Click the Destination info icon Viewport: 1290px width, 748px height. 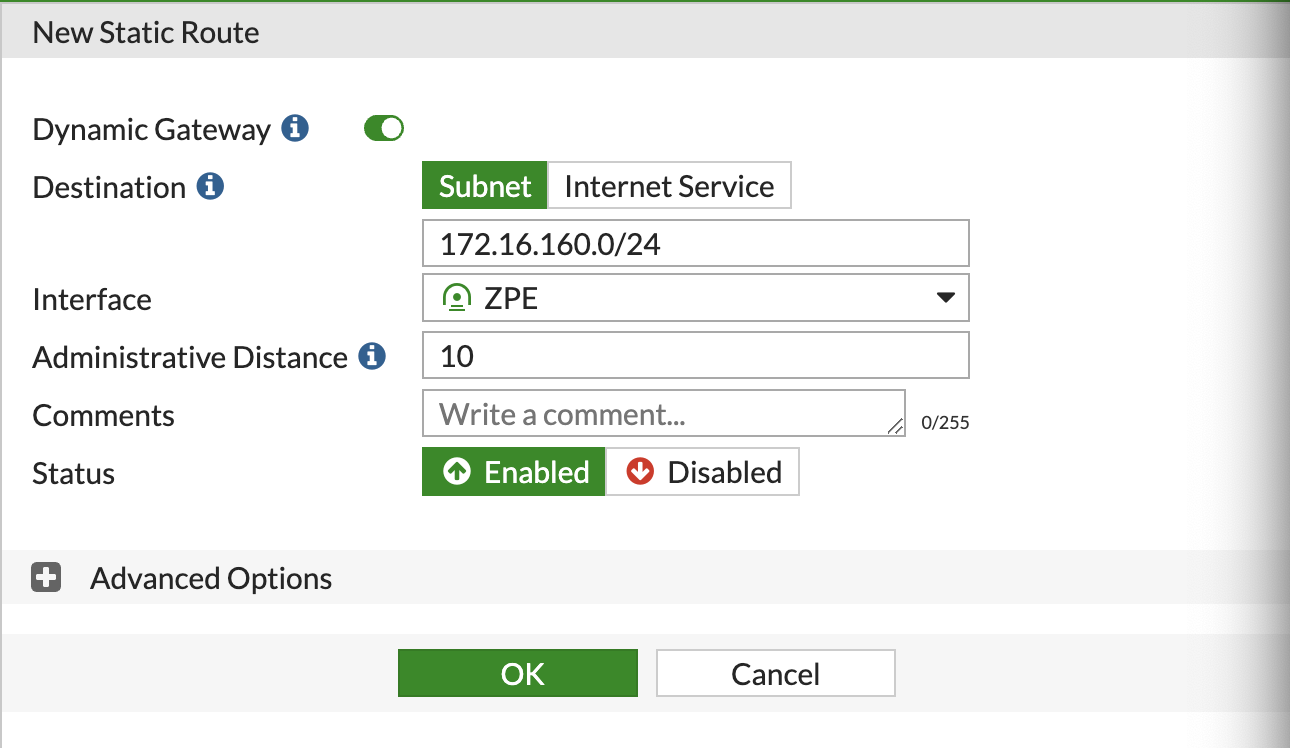[x=210, y=185]
